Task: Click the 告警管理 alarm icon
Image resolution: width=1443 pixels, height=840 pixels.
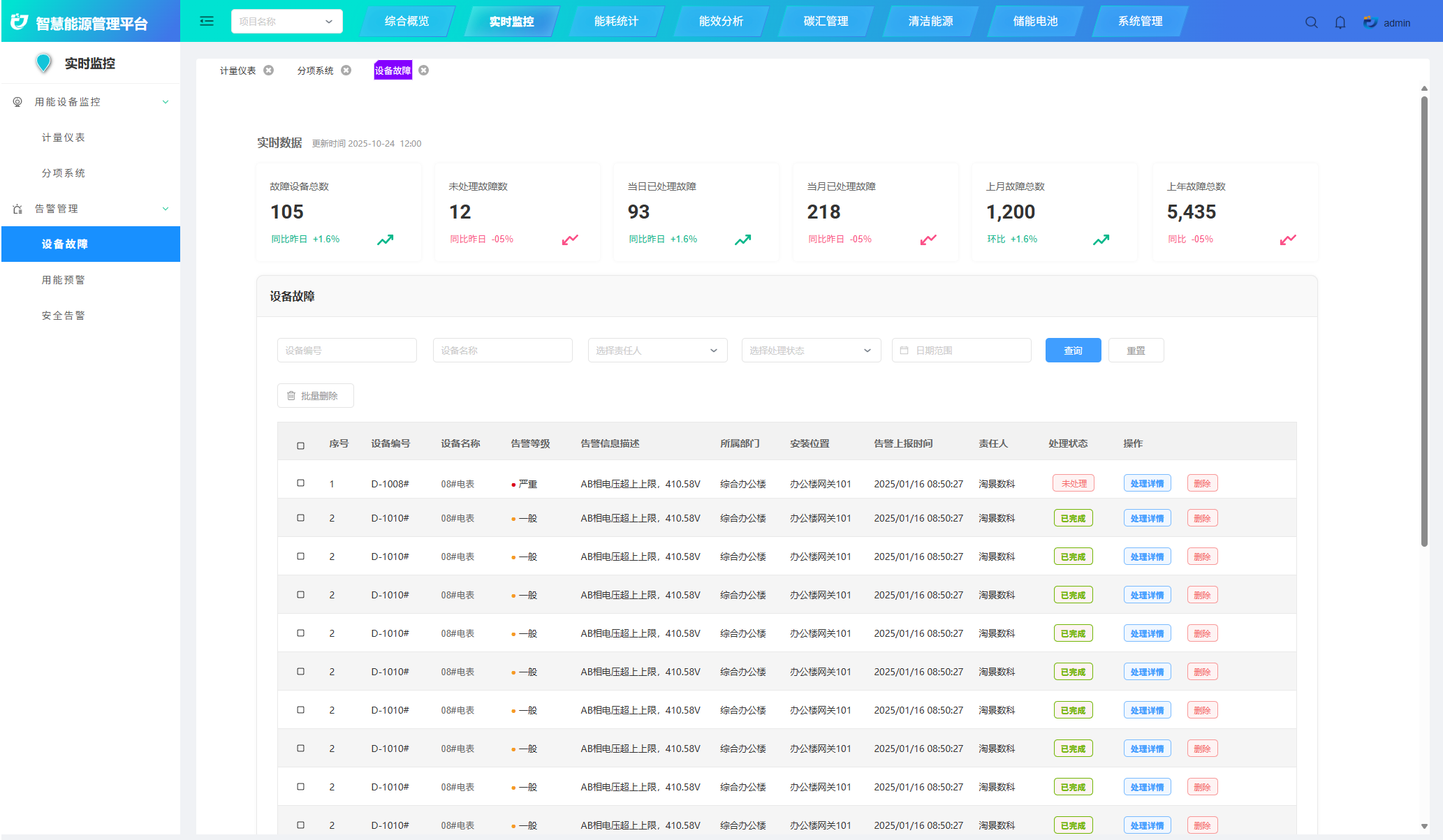Action: click(17, 209)
